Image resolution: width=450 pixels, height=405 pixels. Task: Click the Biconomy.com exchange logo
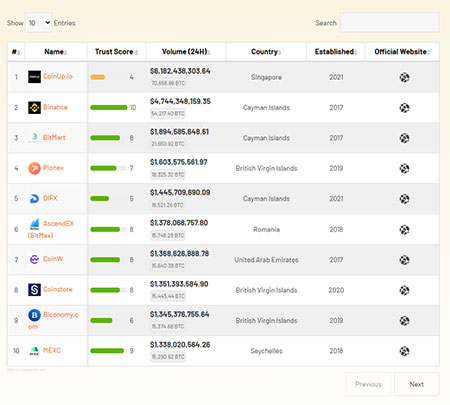(x=34, y=315)
